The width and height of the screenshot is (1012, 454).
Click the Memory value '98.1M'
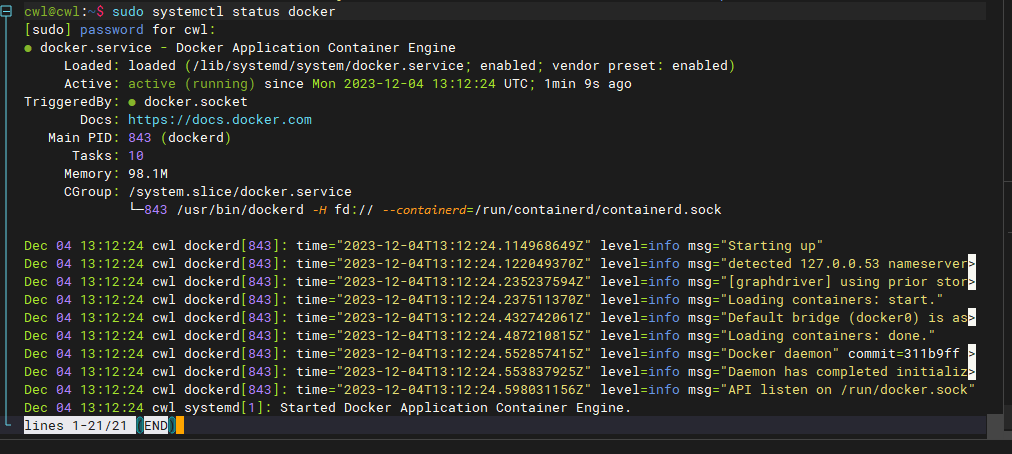148,174
